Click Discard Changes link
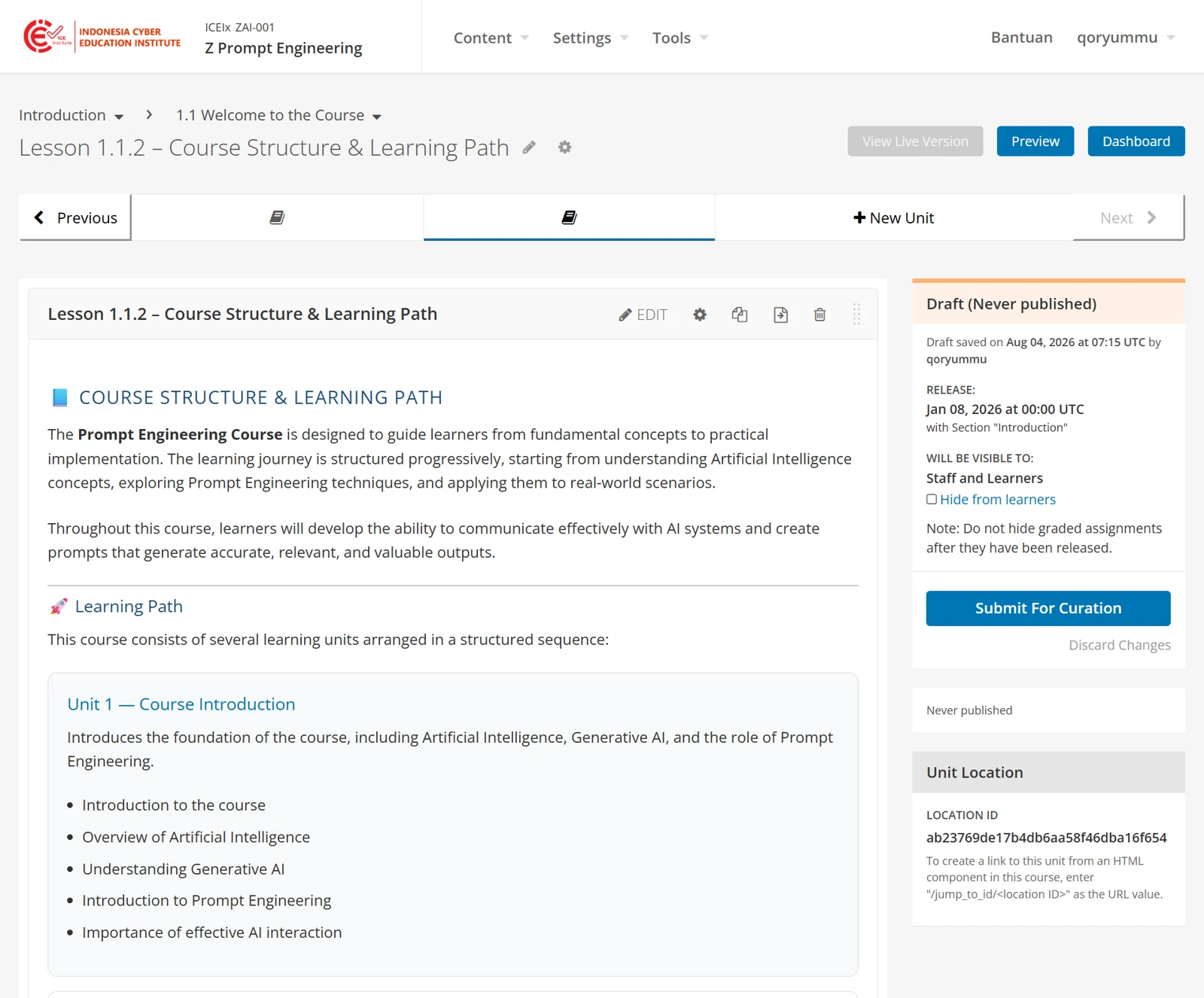This screenshot has height=998, width=1204. (1120, 645)
